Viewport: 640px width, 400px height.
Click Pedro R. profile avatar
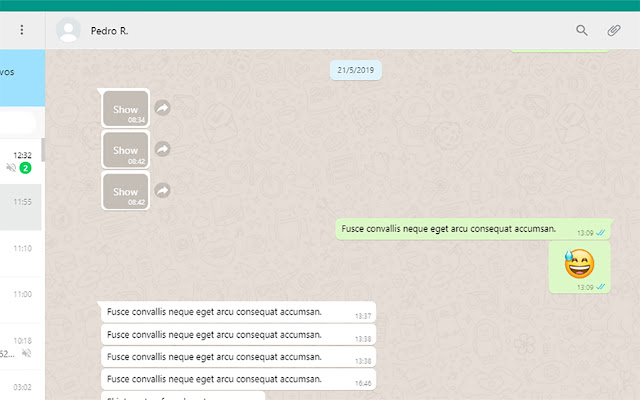pyautogui.click(x=68, y=30)
